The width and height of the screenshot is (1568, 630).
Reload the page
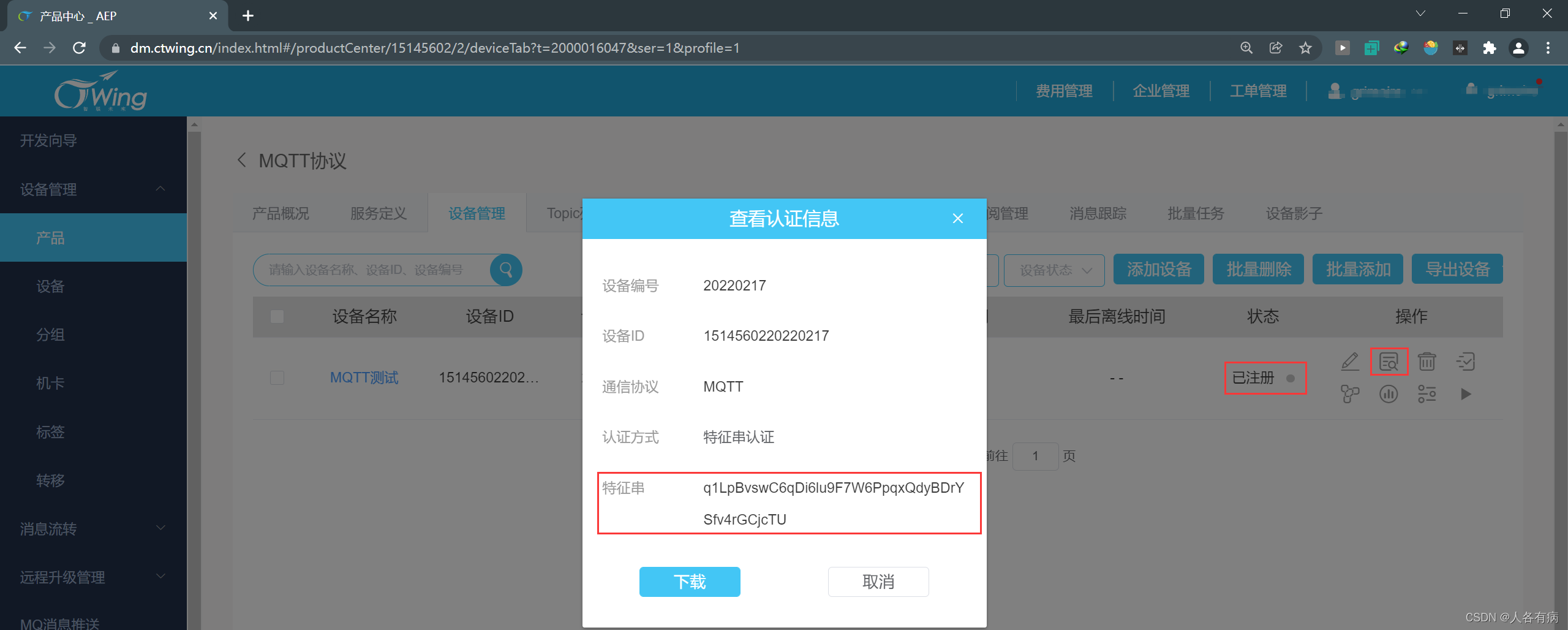point(79,48)
